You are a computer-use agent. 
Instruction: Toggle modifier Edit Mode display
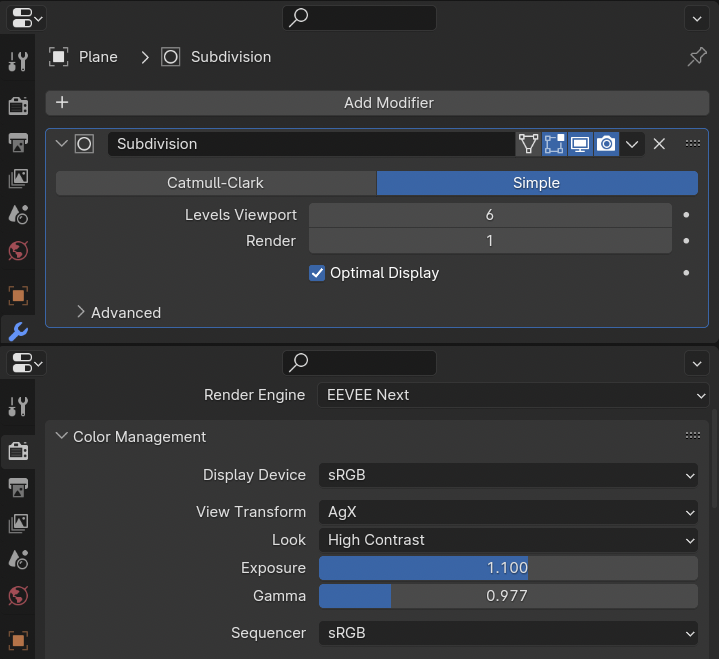[554, 144]
